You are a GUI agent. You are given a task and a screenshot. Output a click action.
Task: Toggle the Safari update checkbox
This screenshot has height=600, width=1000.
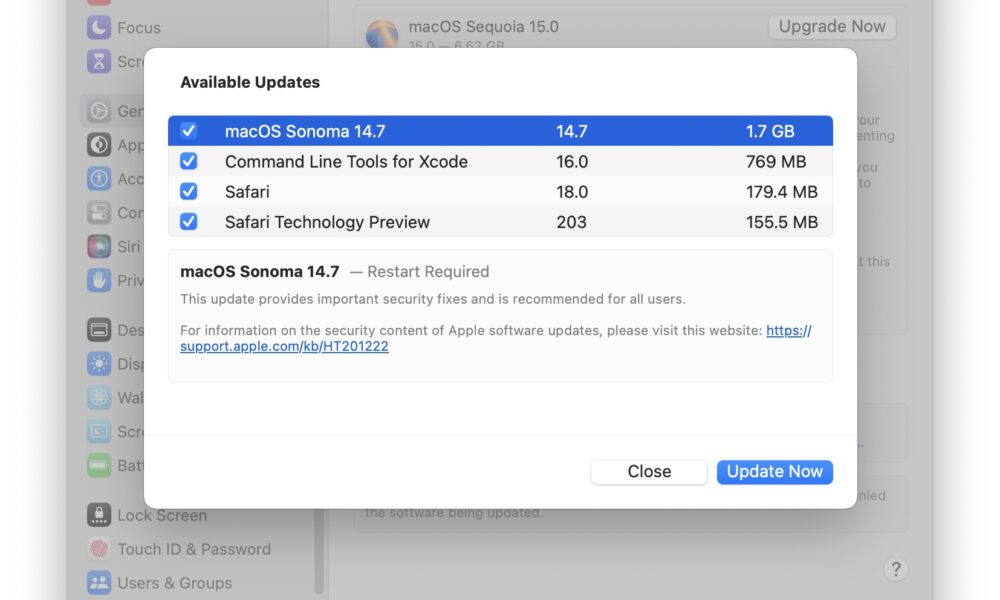click(188, 191)
